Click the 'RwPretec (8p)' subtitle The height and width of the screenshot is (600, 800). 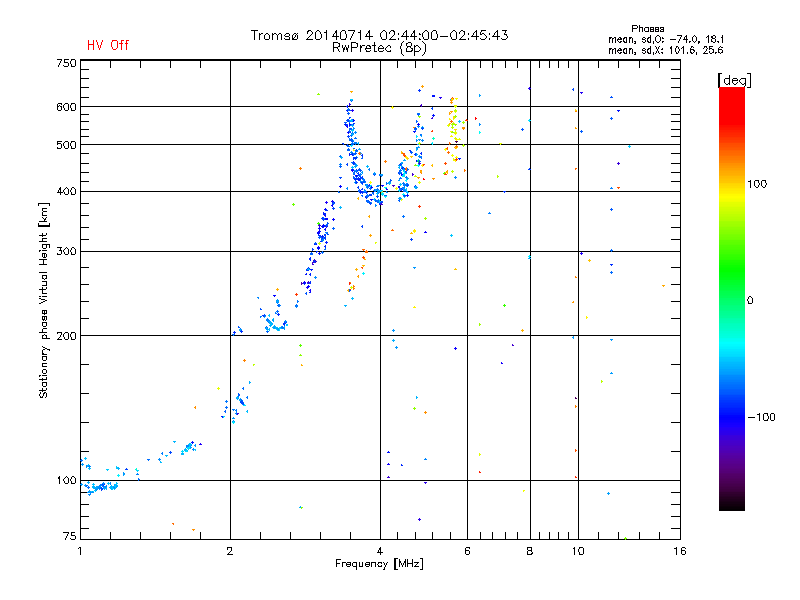(x=379, y=48)
